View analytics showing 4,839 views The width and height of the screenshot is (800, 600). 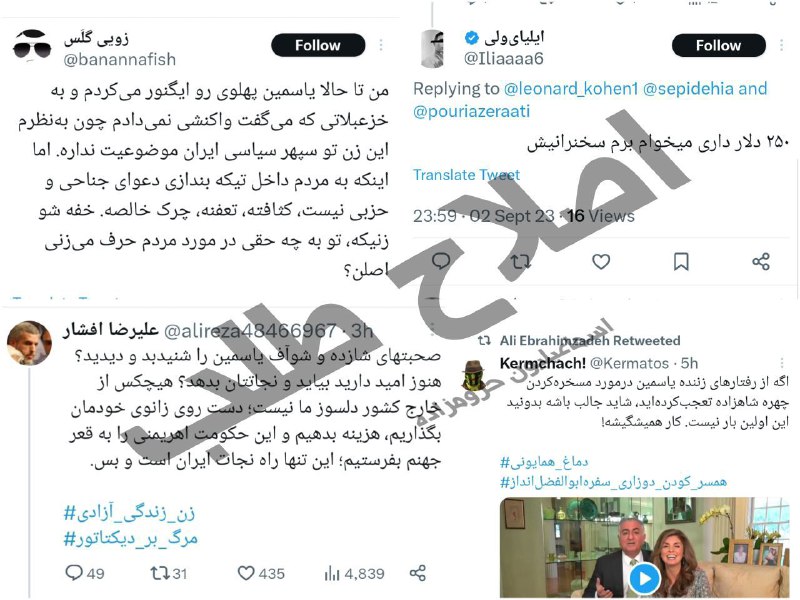[x=354, y=573]
